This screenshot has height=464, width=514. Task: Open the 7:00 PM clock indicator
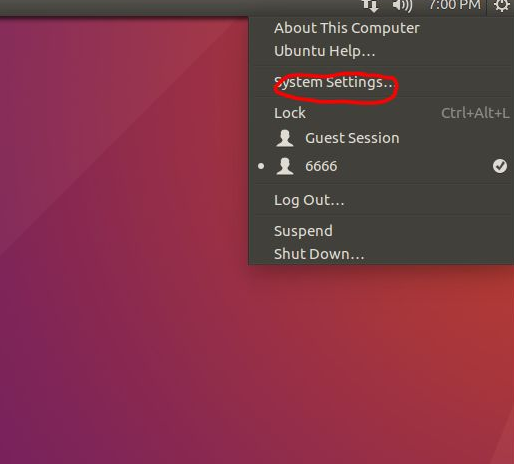click(455, 5)
